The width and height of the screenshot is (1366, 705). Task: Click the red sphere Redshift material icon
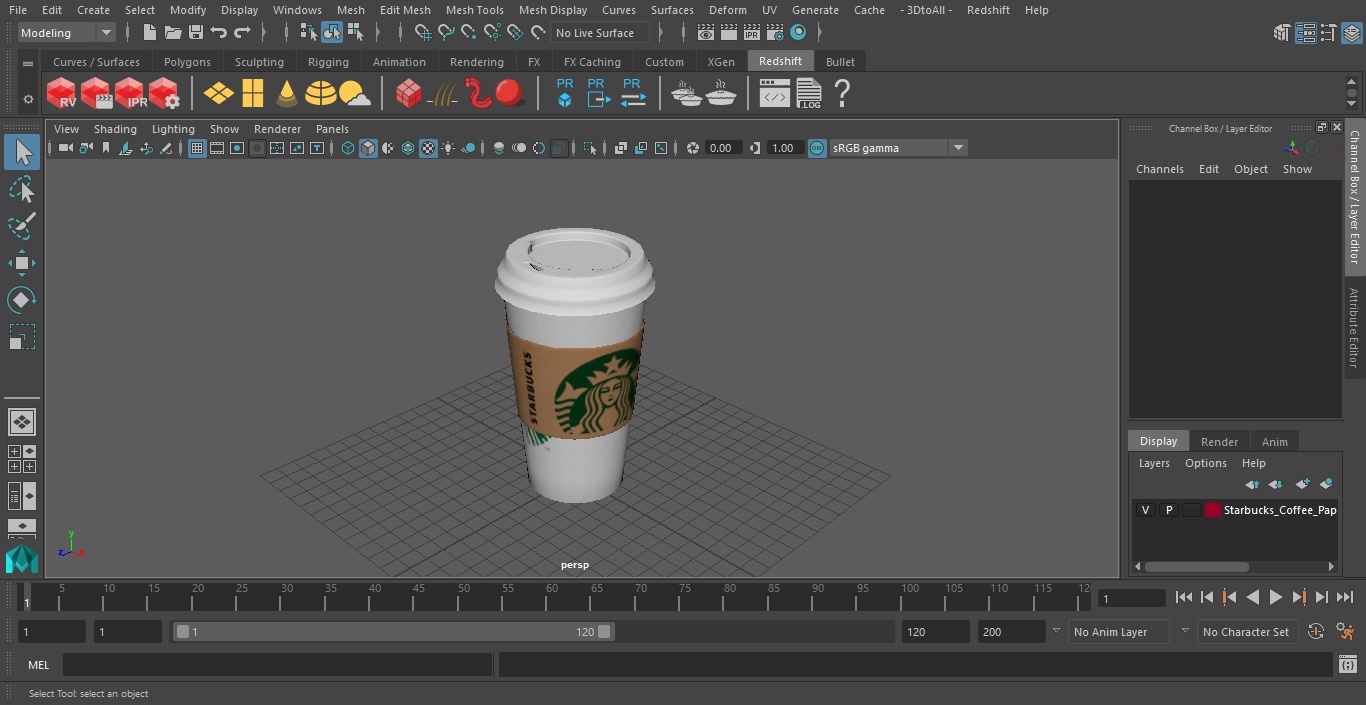coord(510,94)
